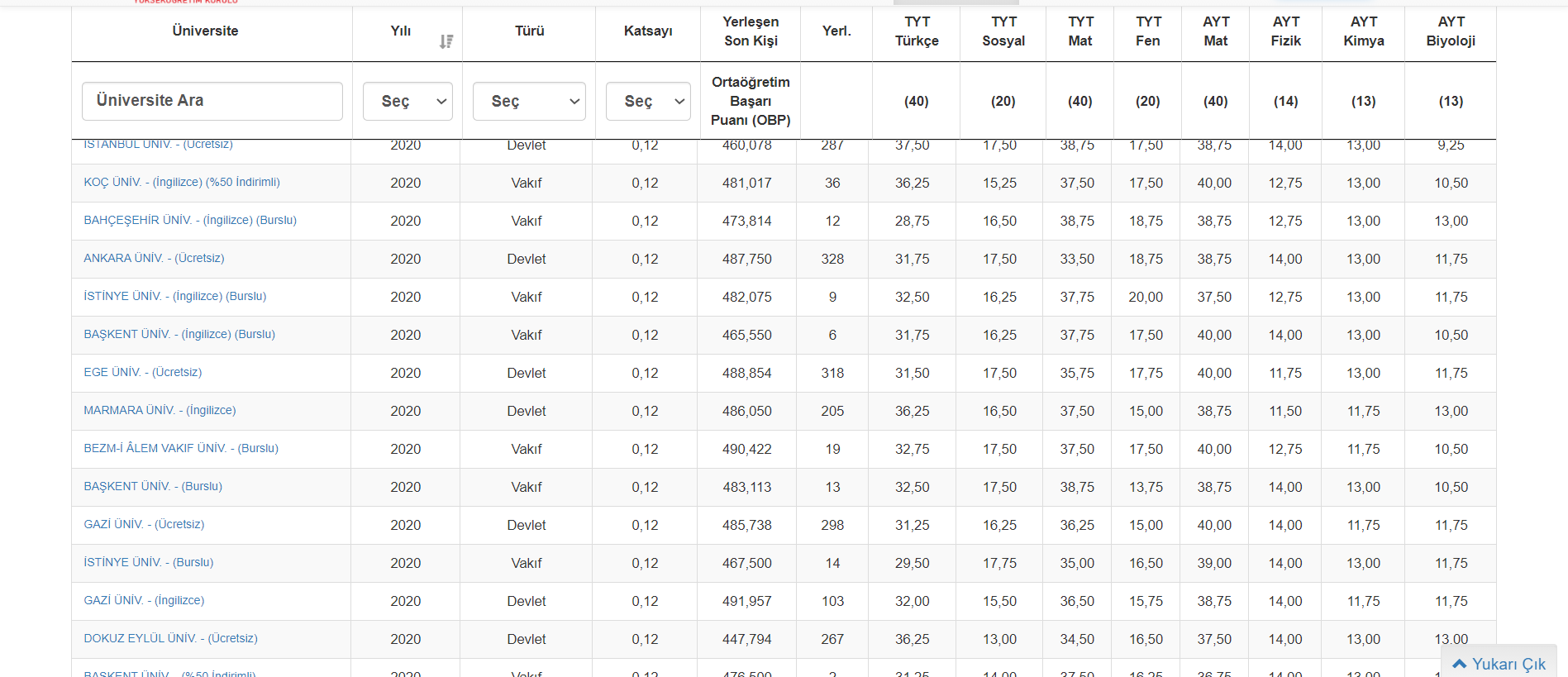Click MARMARA ÜNİV. (İngilizce) link
The height and width of the screenshot is (677, 1568).
pyautogui.click(x=160, y=410)
